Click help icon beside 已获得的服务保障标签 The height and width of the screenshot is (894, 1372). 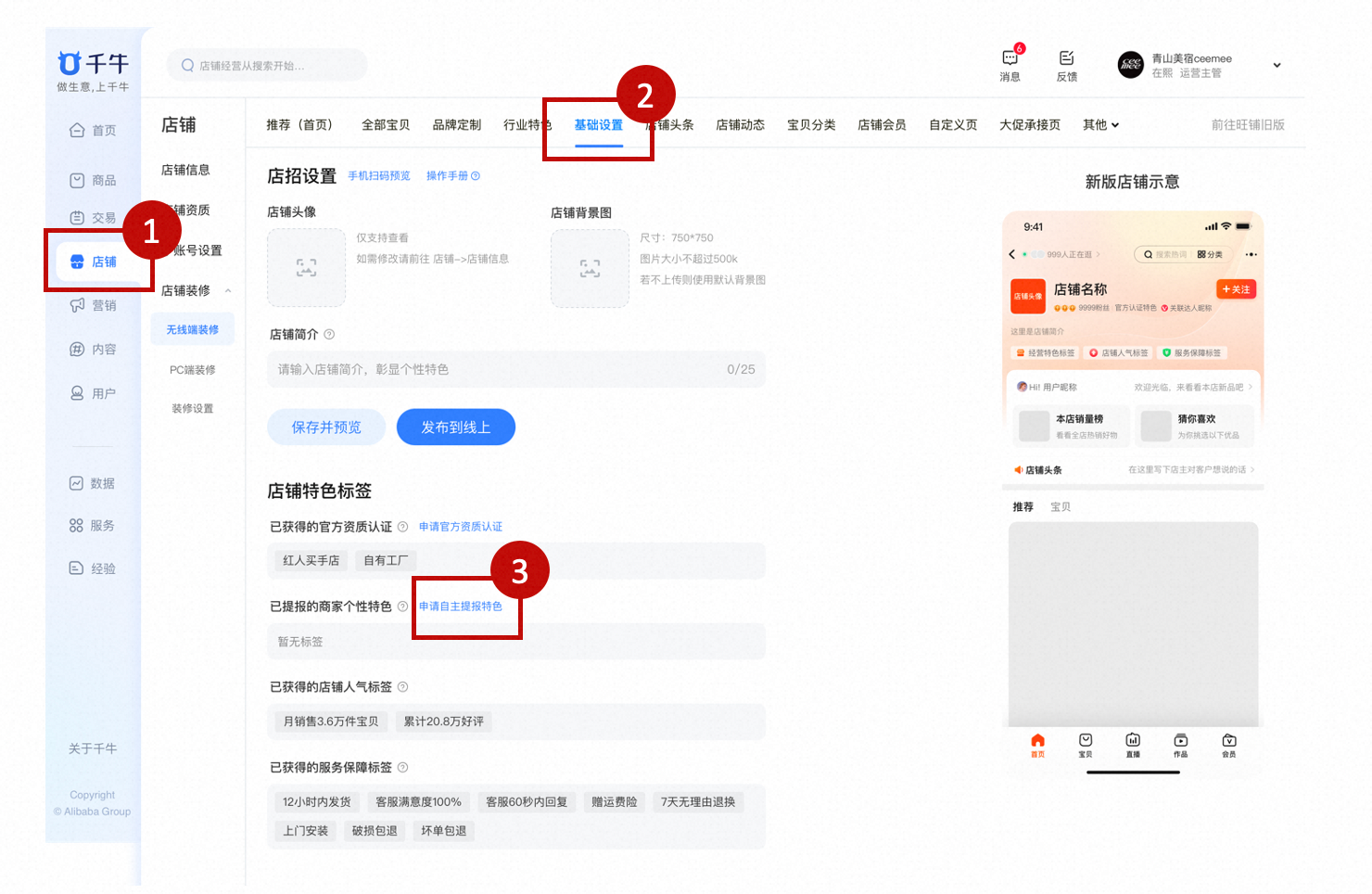point(402,768)
